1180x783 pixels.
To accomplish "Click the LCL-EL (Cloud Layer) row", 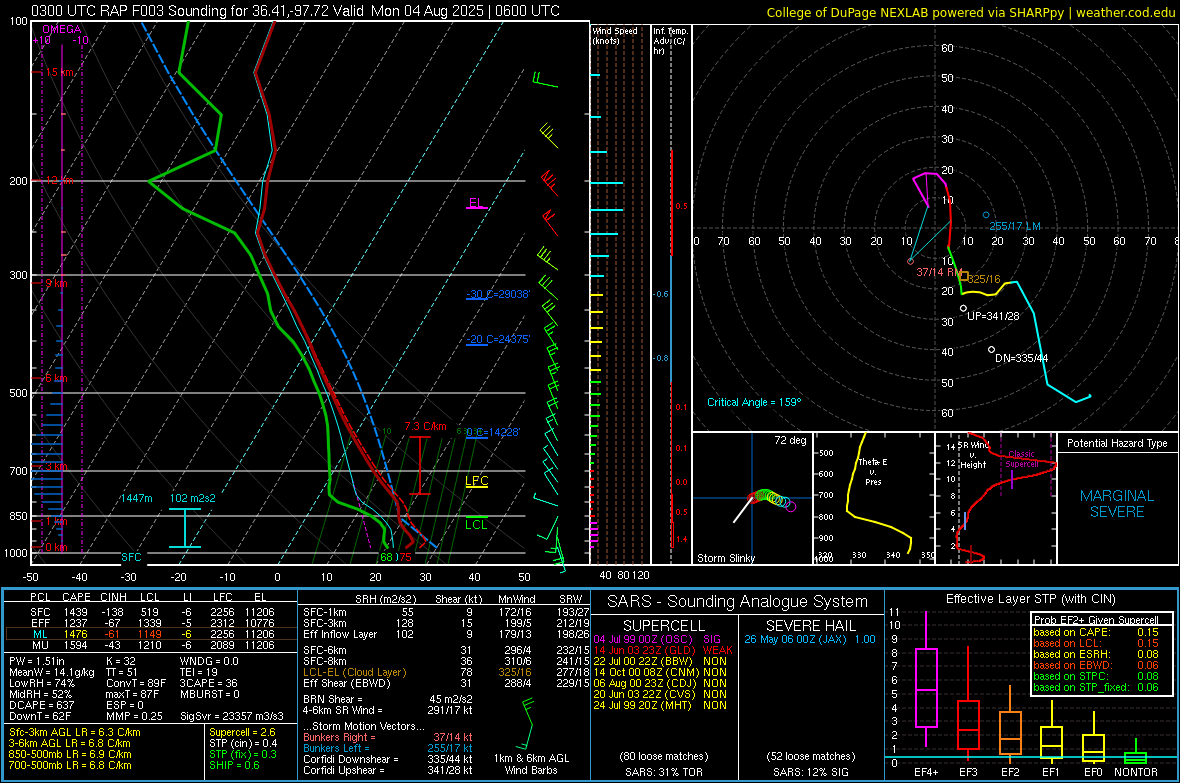I will coord(446,672).
